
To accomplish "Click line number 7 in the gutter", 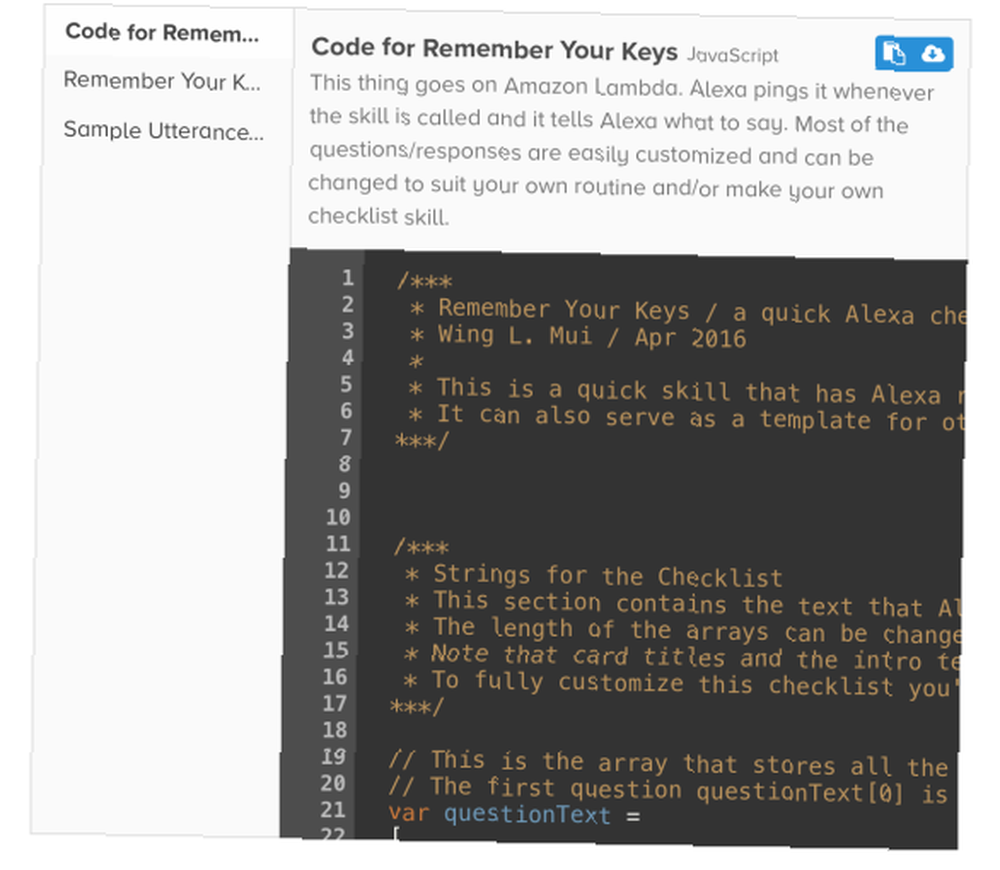I will click(x=346, y=437).
